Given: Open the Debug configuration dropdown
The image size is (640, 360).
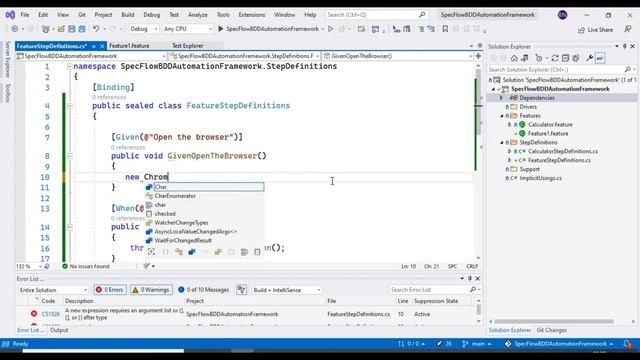Looking at the screenshot, I should coord(144,29).
